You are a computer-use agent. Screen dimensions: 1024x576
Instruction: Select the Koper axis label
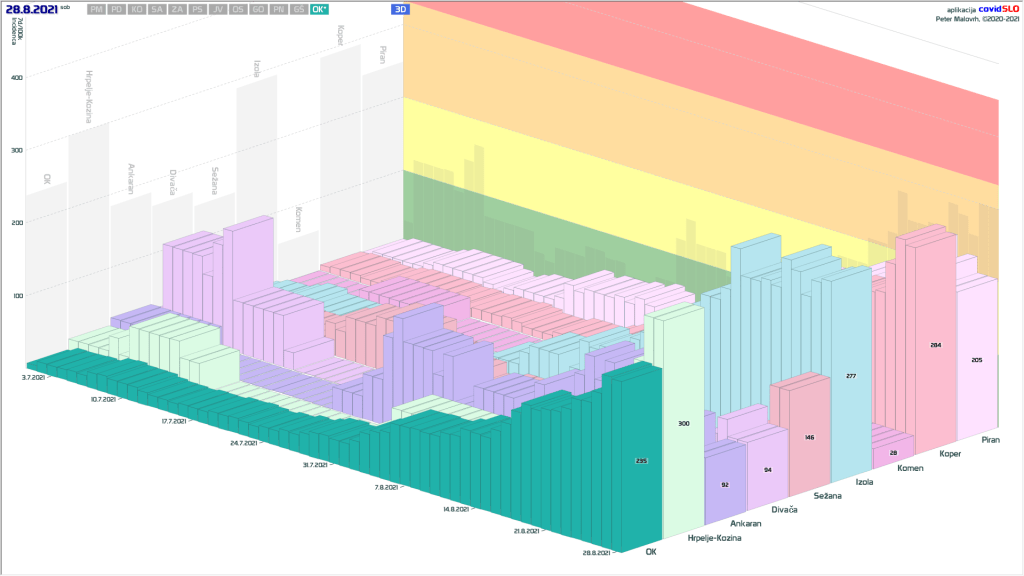(x=951, y=454)
